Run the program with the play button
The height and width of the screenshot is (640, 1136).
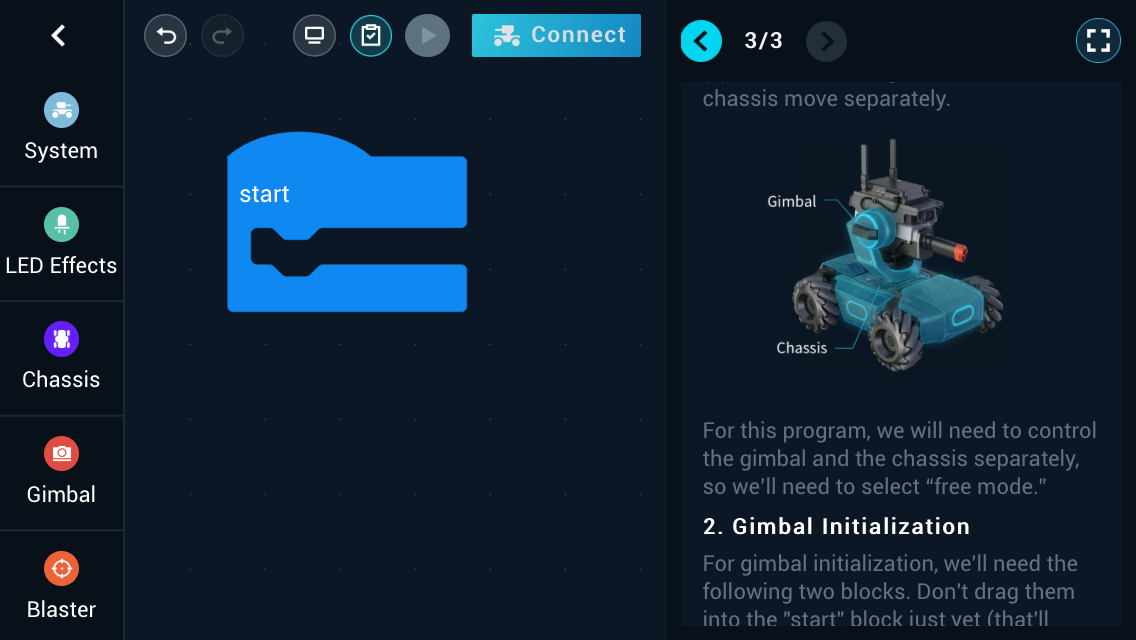click(427, 36)
